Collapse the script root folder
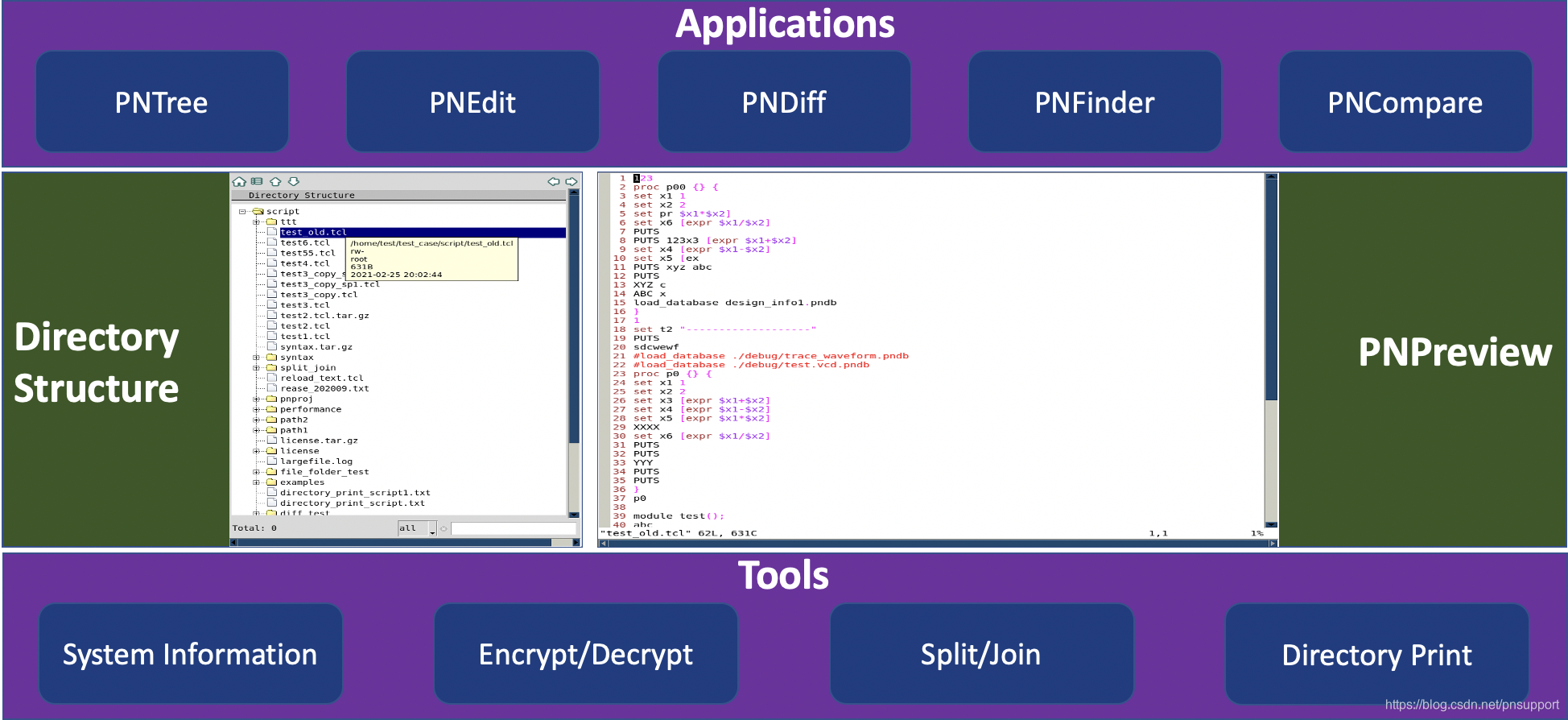 (x=241, y=211)
